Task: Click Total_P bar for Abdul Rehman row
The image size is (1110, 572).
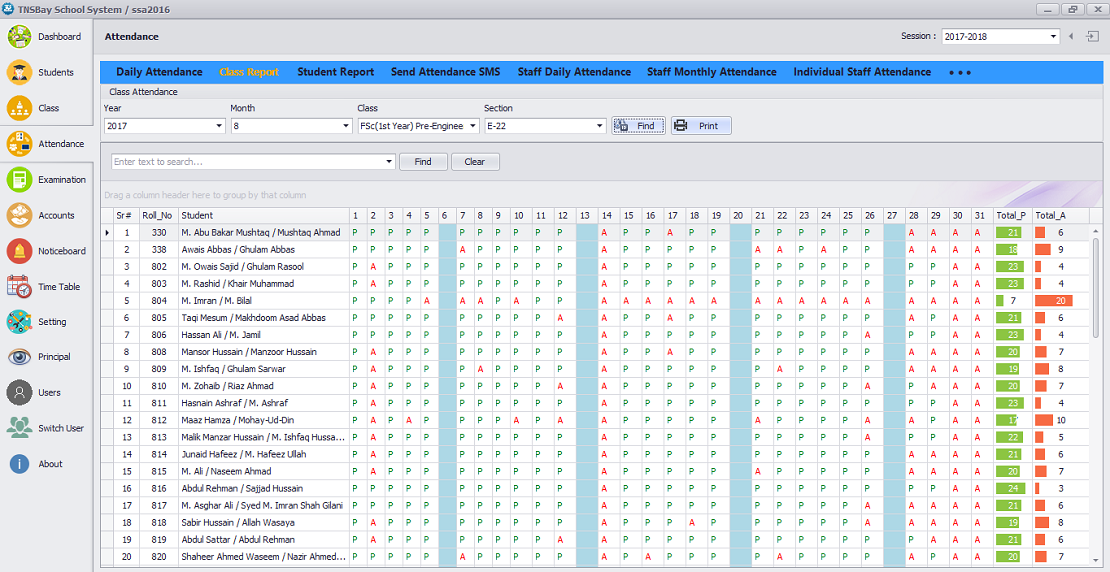Action: (x=1010, y=488)
